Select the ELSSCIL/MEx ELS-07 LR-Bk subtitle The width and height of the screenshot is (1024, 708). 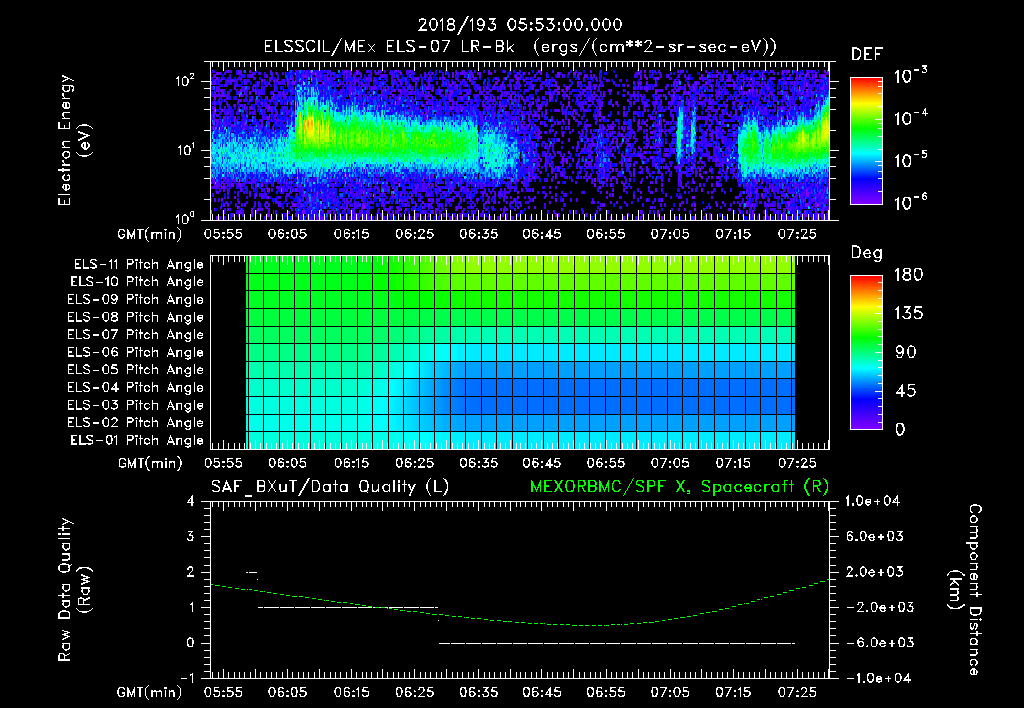click(389, 47)
